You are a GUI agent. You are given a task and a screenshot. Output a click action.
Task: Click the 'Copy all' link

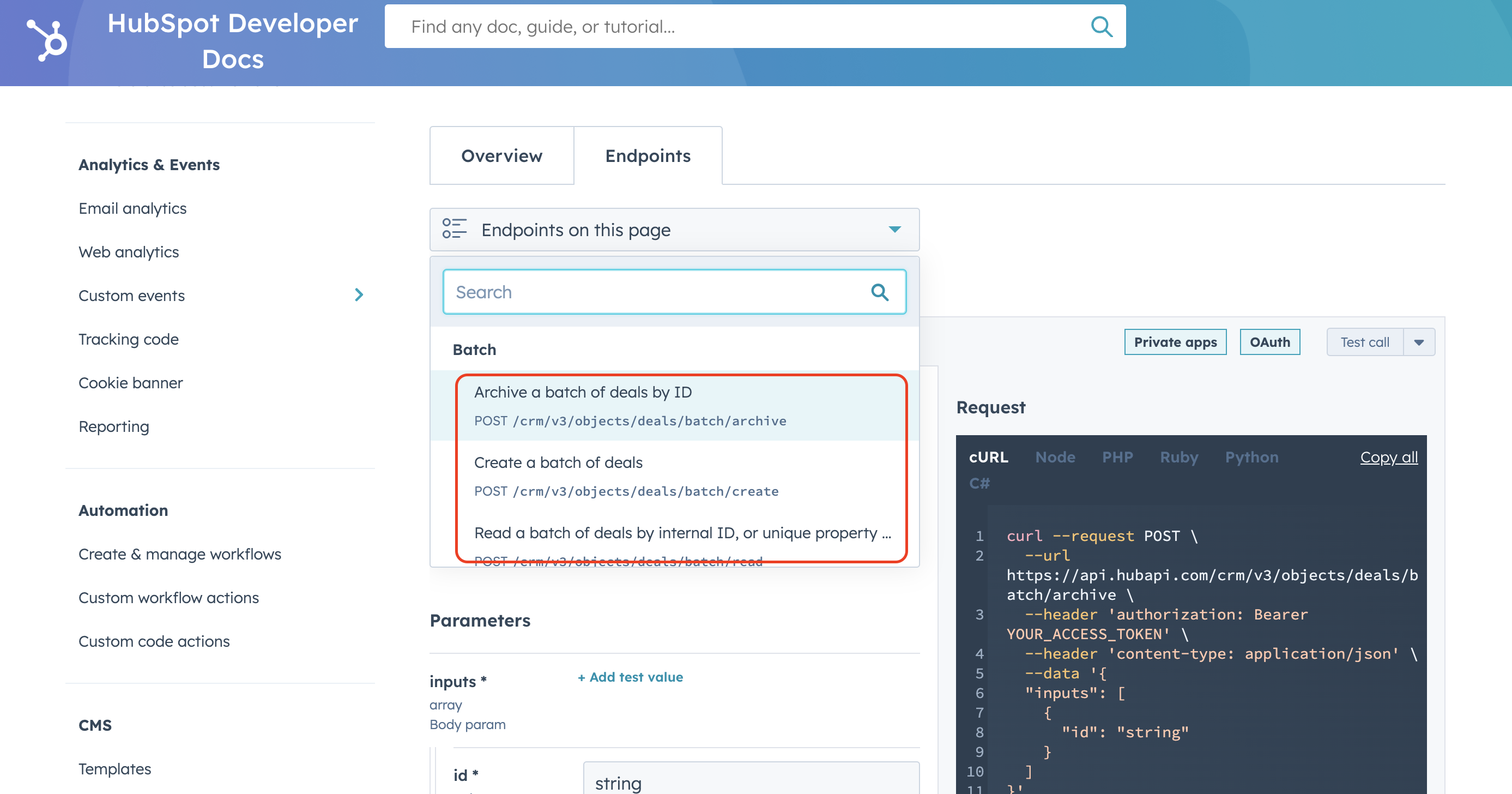click(x=1389, y=457)
